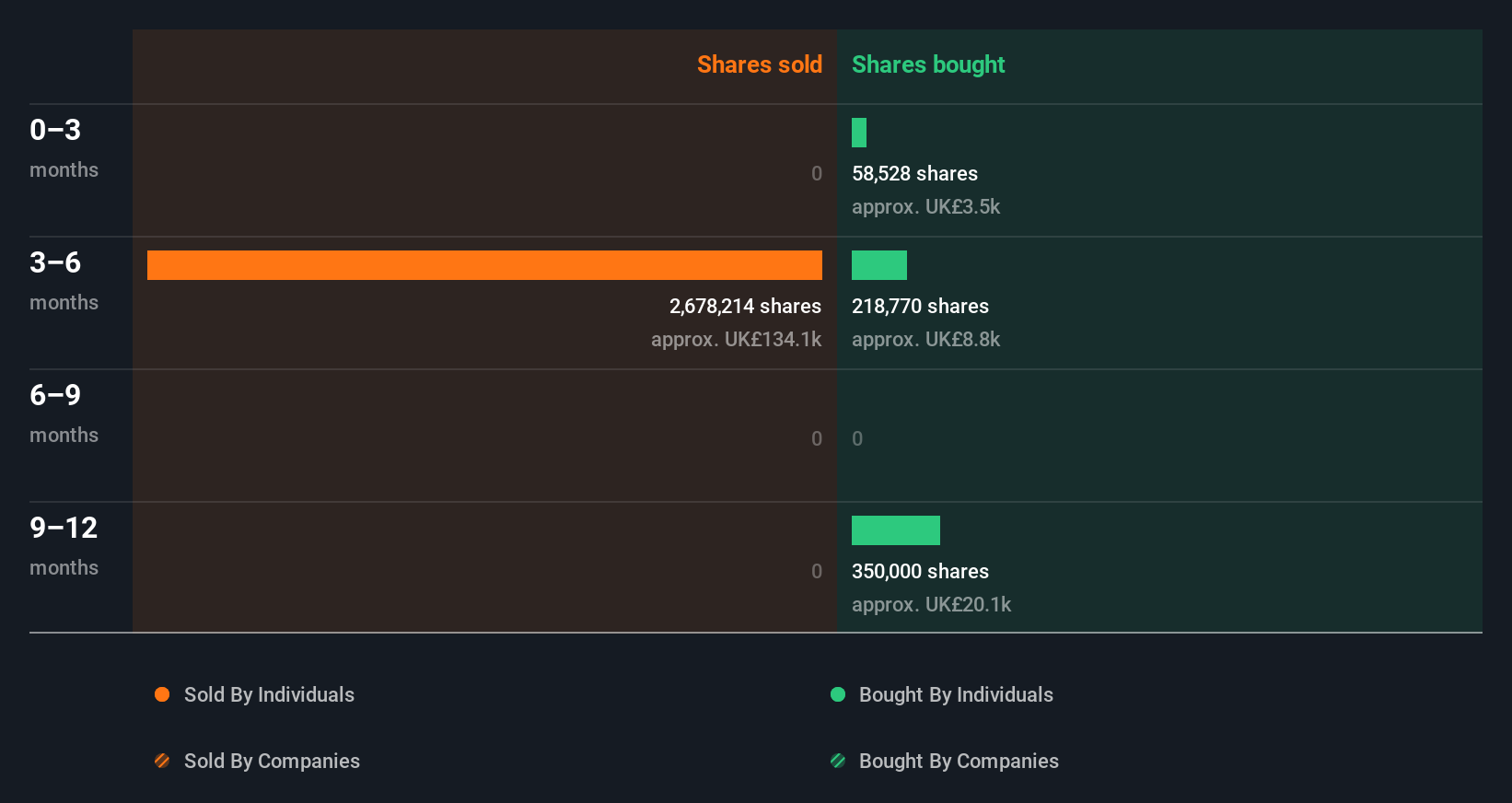Select the 218,770 shares value
This screenshot has width=1512, height=803.
pyautogui.click(x=920, y=306)
